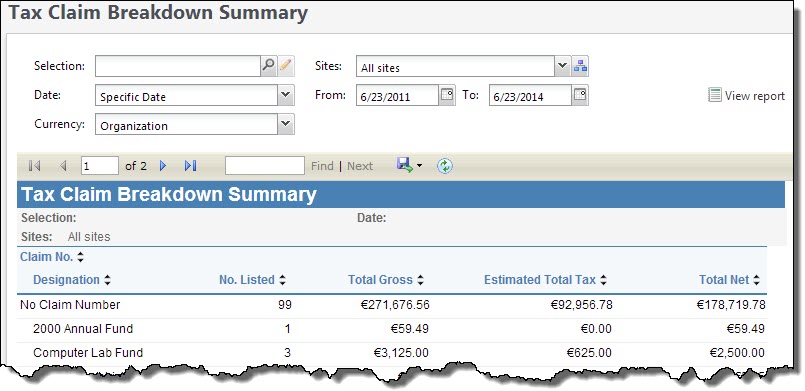Jump to the last report page

click(190, 166)
